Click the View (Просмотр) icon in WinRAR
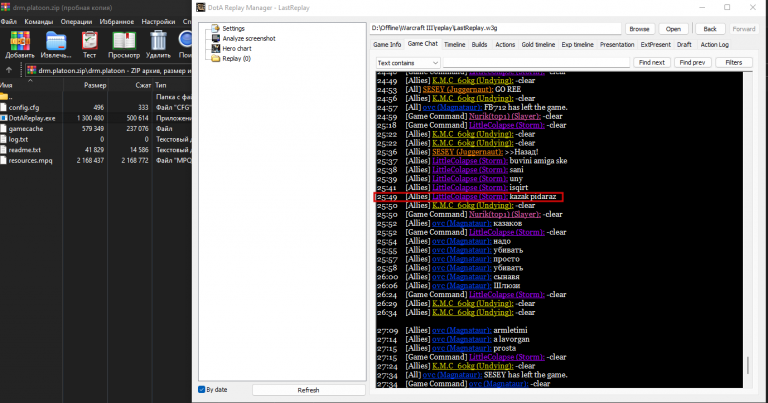 coord(124,41)
